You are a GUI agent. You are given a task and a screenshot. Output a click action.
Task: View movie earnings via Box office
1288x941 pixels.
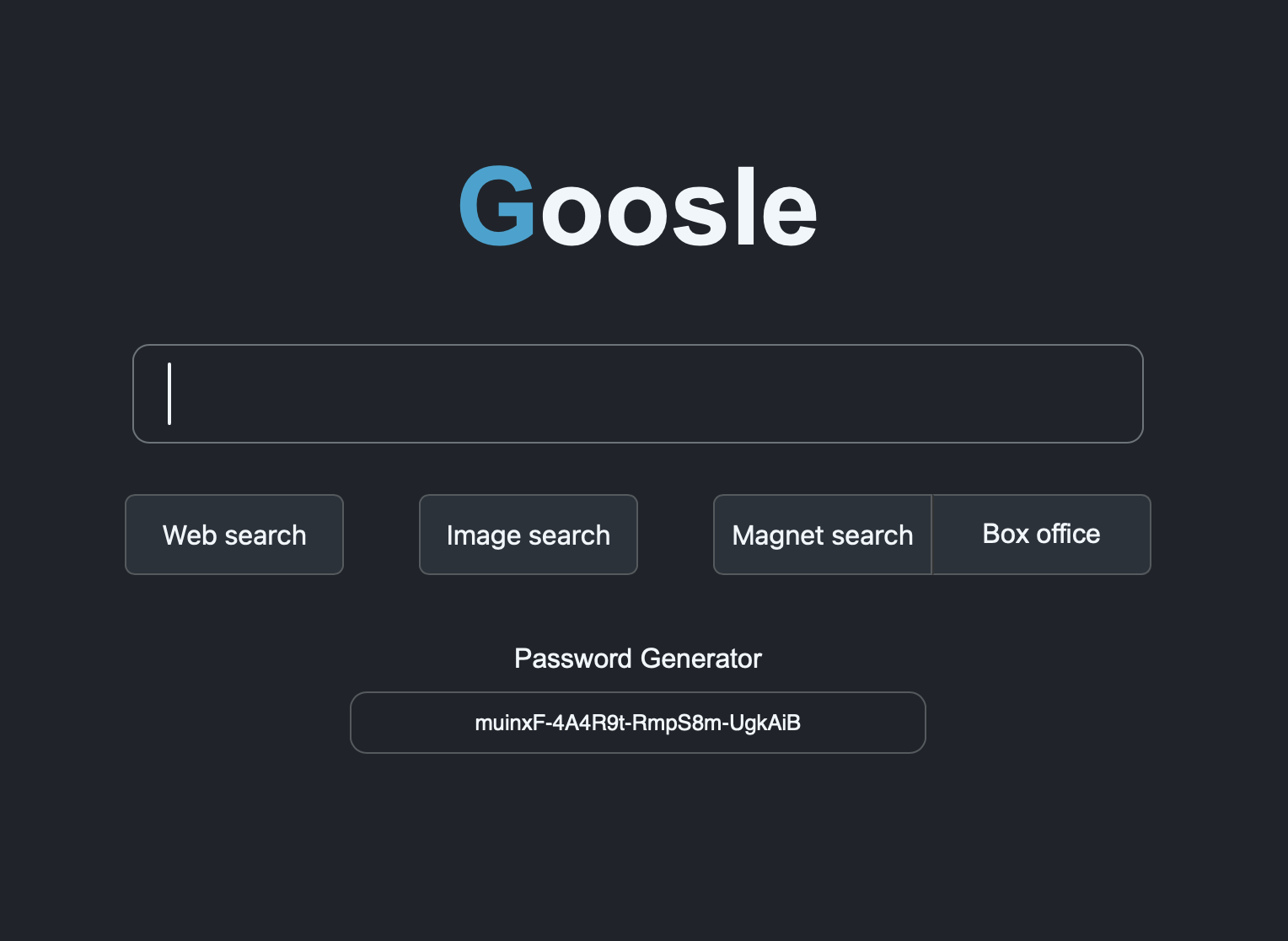pos(1042,535)
